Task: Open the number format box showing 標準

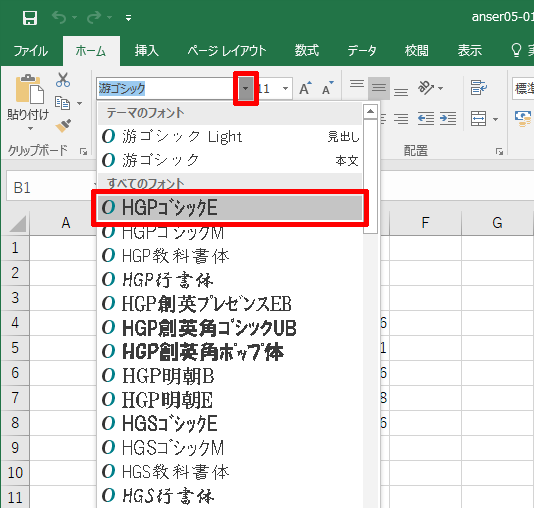Action: pyautogui.click(x=523, y=89)
